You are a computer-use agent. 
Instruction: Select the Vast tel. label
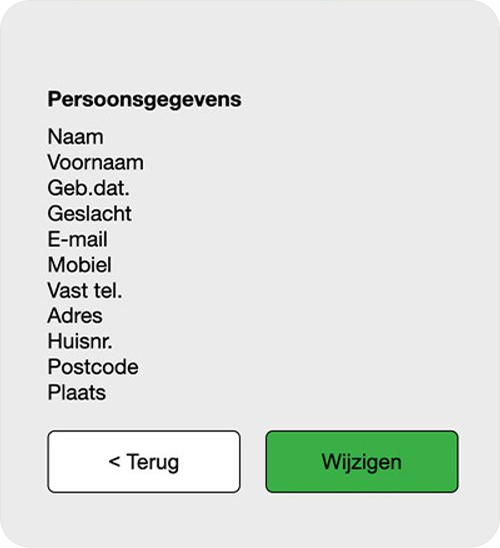(85, 290)
